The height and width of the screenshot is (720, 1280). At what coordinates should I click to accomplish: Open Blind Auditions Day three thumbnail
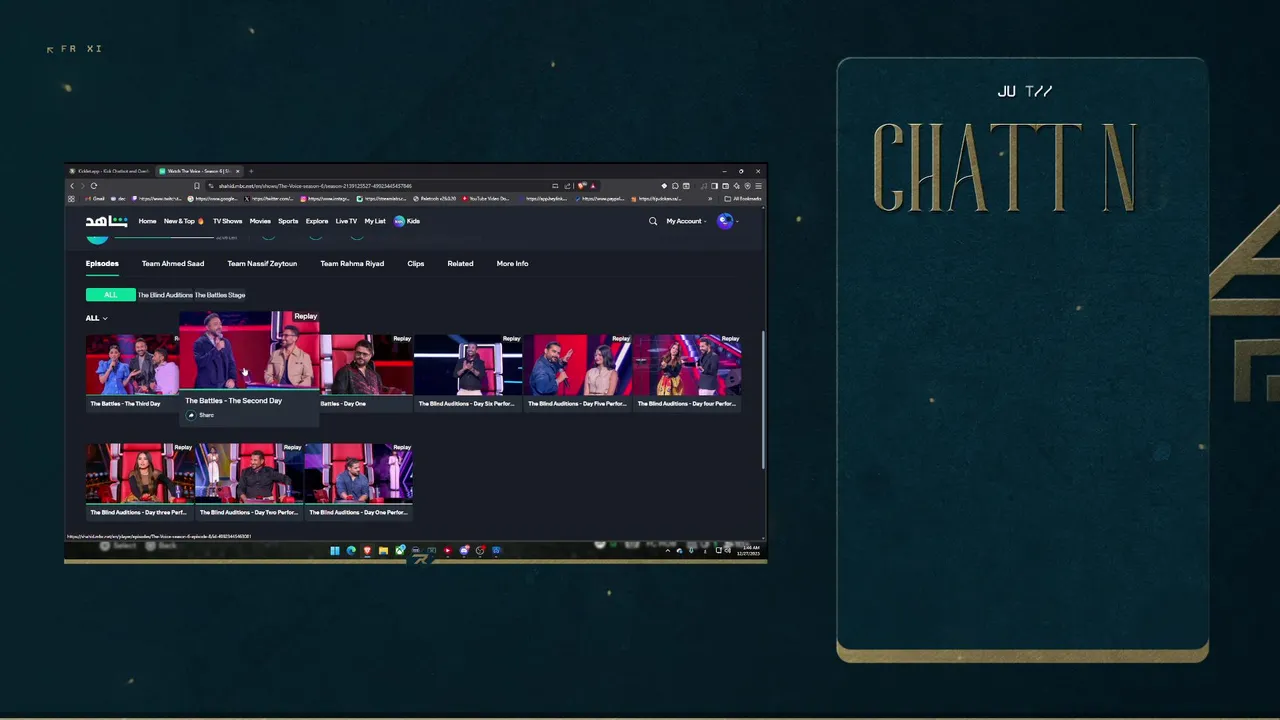pos(139,473)
